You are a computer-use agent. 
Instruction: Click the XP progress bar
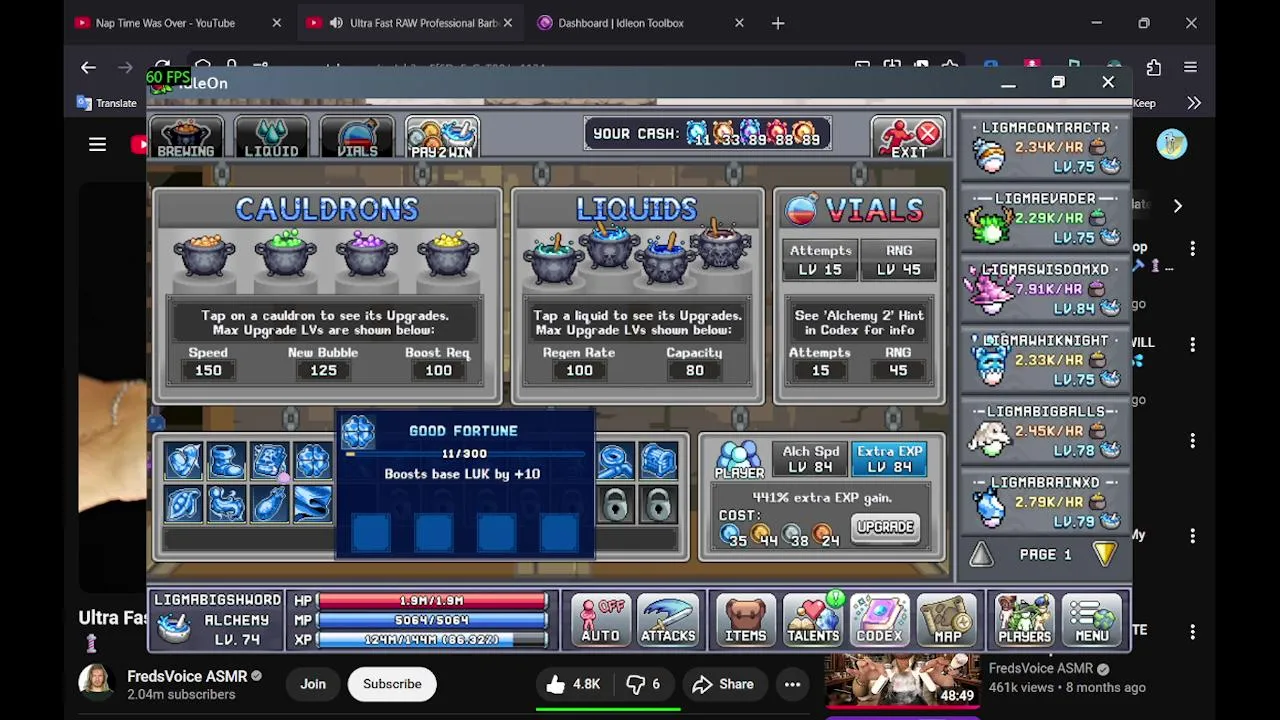(x=432, y=639)
